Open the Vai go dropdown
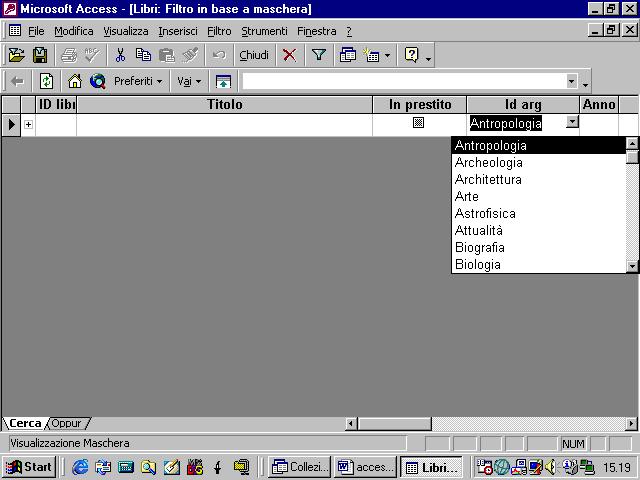640x480 pixels. tap(189, 81)
